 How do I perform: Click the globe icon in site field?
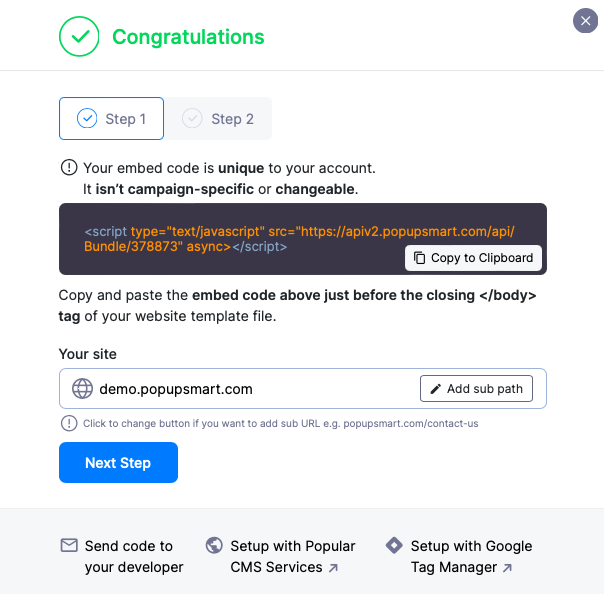(x=82, y=389)
